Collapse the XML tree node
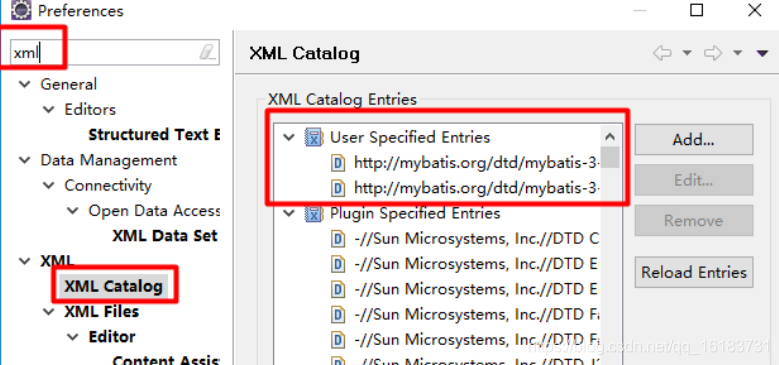This screenshot has height=365, width=779. 24,261
